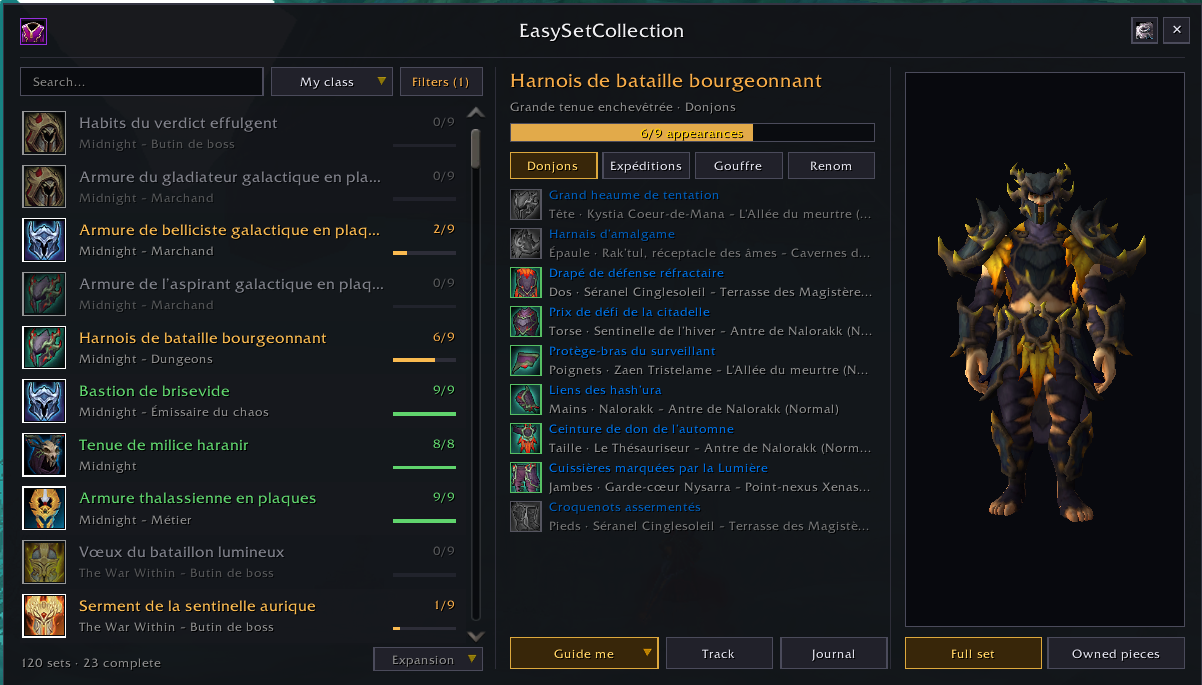This screenshot has width=1202, height=685.
Task: Toggle the Filters (1) button
Action: coord(441,82)
